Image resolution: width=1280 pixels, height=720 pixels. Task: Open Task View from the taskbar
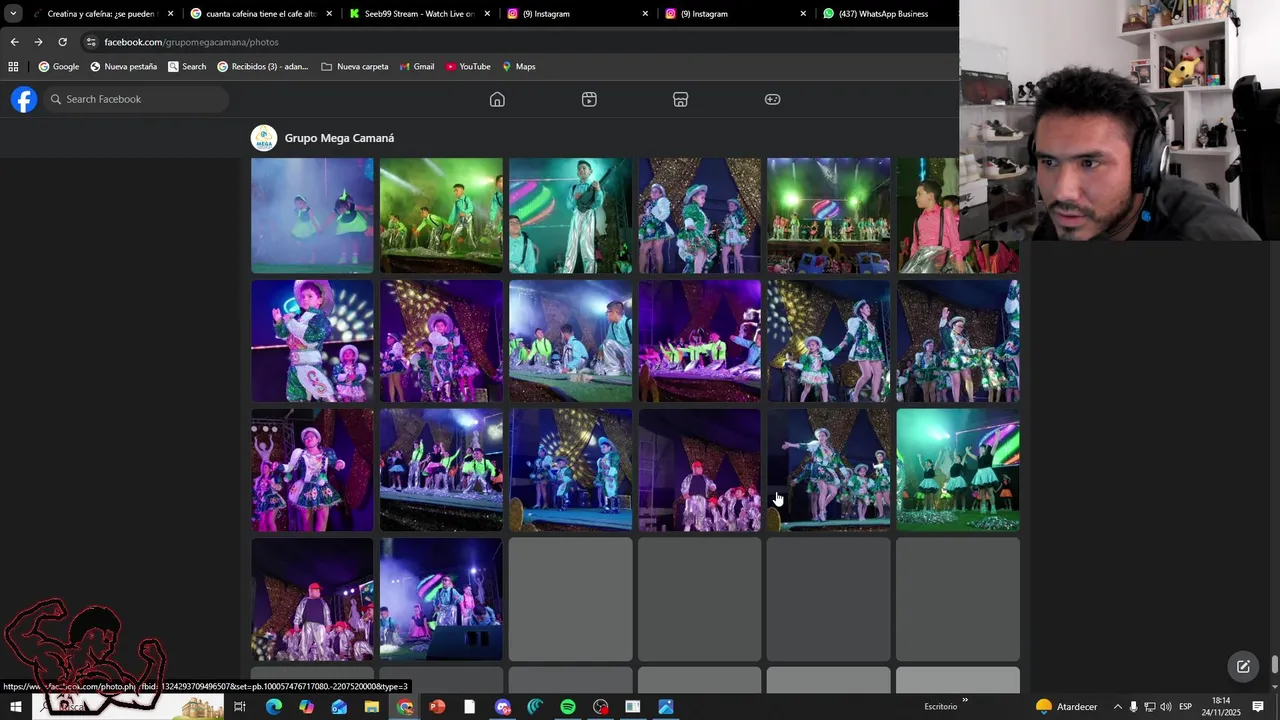pos(240,707)
